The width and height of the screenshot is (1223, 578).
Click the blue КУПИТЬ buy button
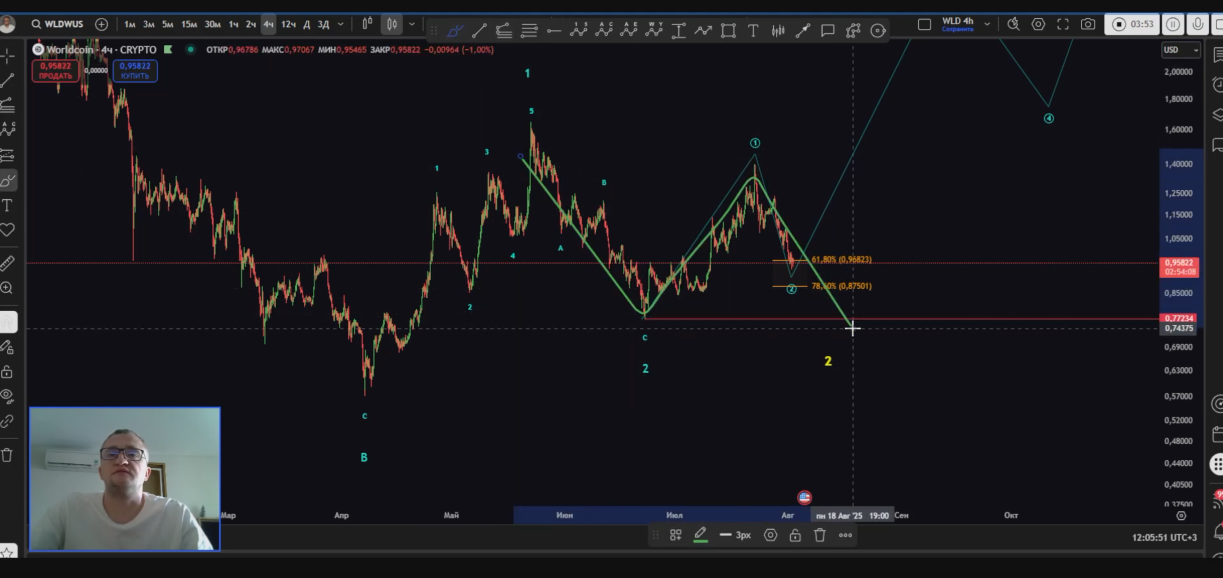[x=135, y=71]
